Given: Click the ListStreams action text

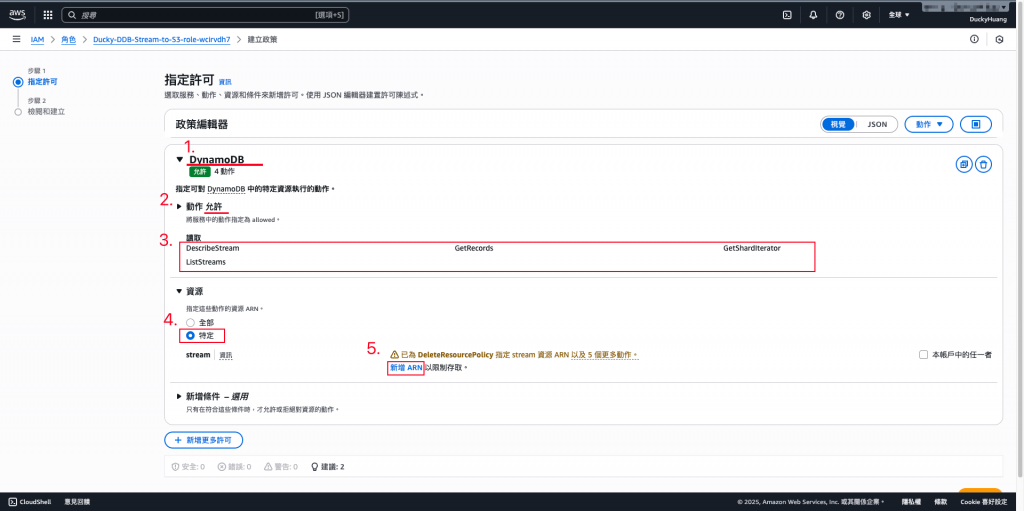Looking at the screenshot, I should pos(206,262).
